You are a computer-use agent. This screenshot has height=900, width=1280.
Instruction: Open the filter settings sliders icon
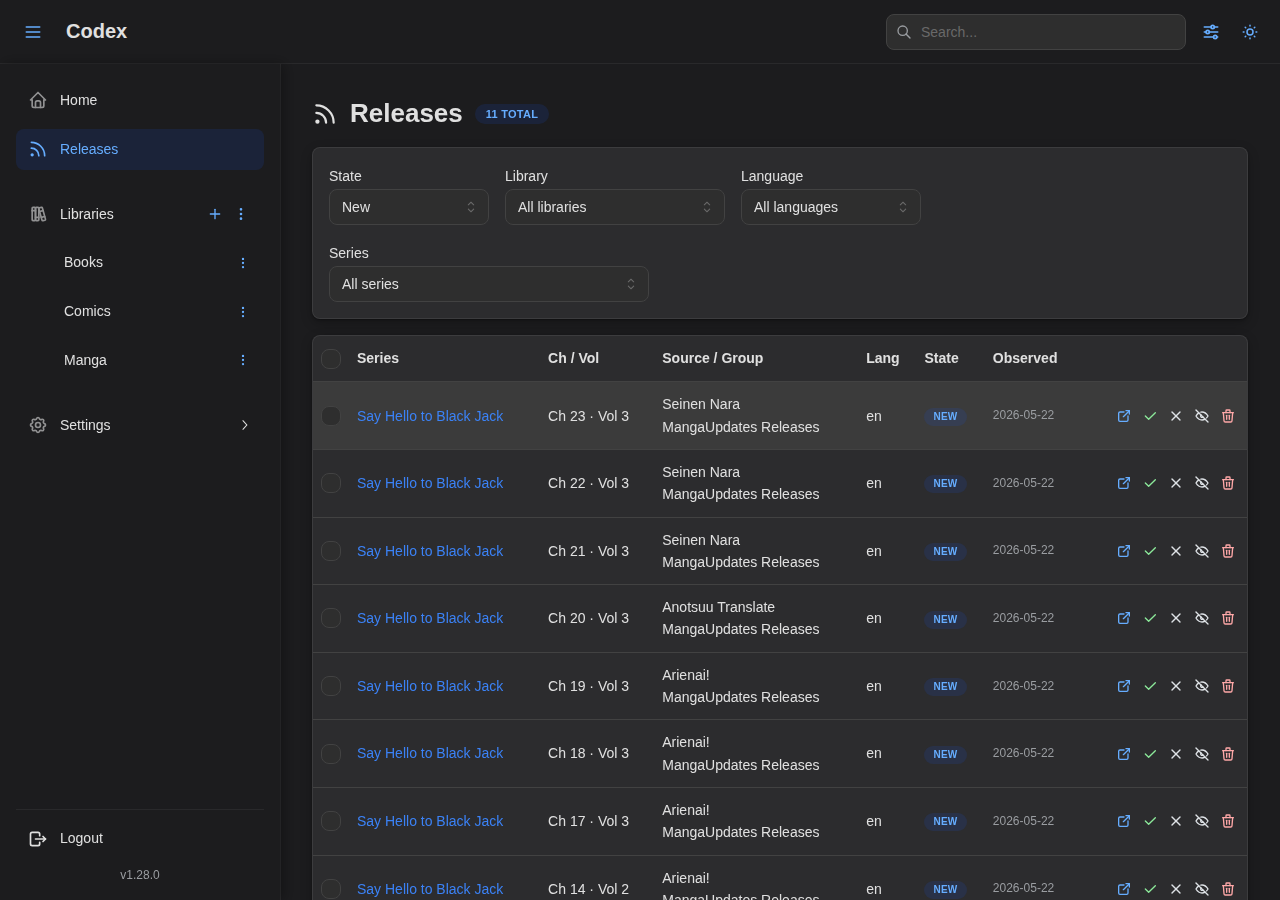(x=1211, y=32)
